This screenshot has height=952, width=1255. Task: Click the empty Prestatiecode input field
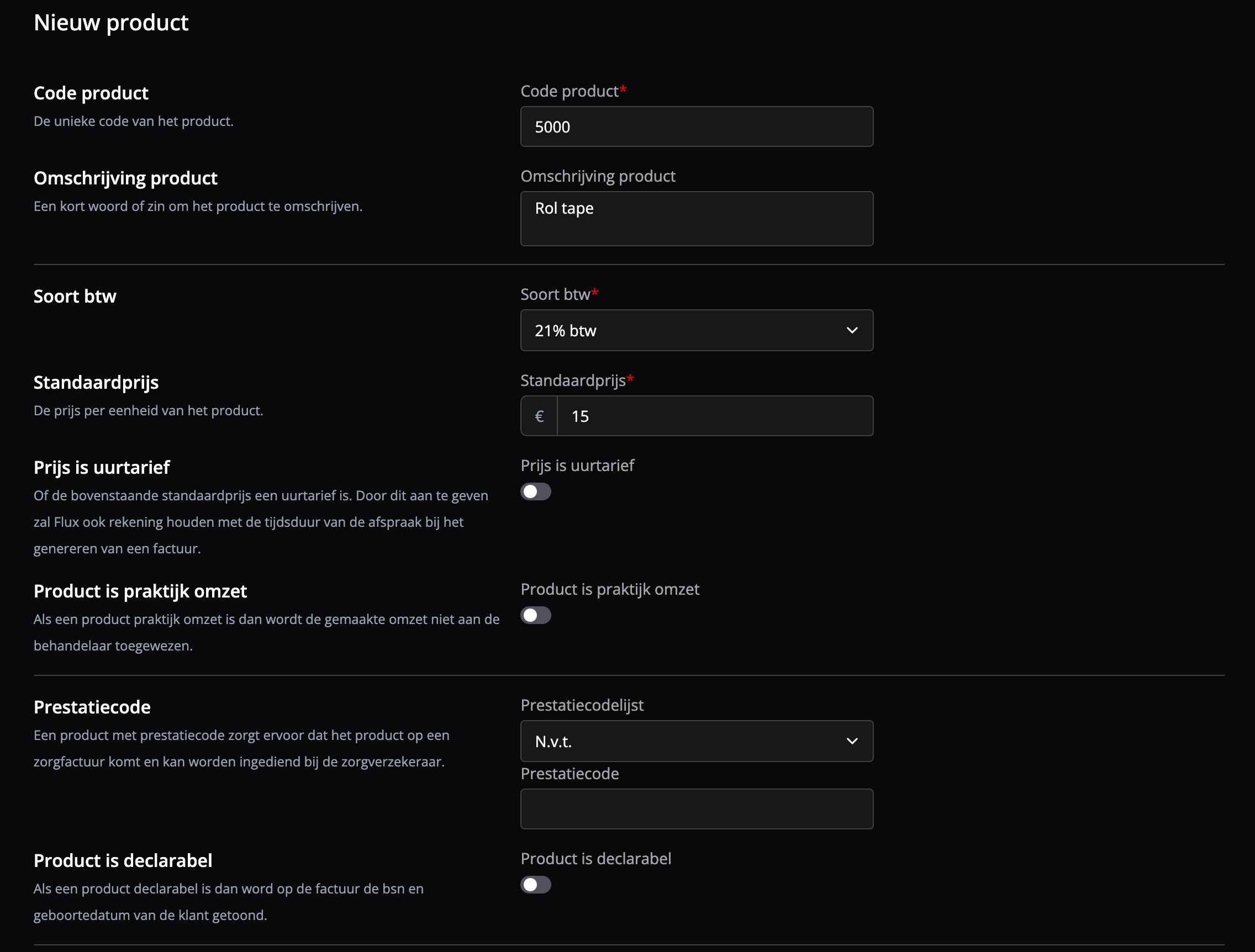(x=696, y=808)
